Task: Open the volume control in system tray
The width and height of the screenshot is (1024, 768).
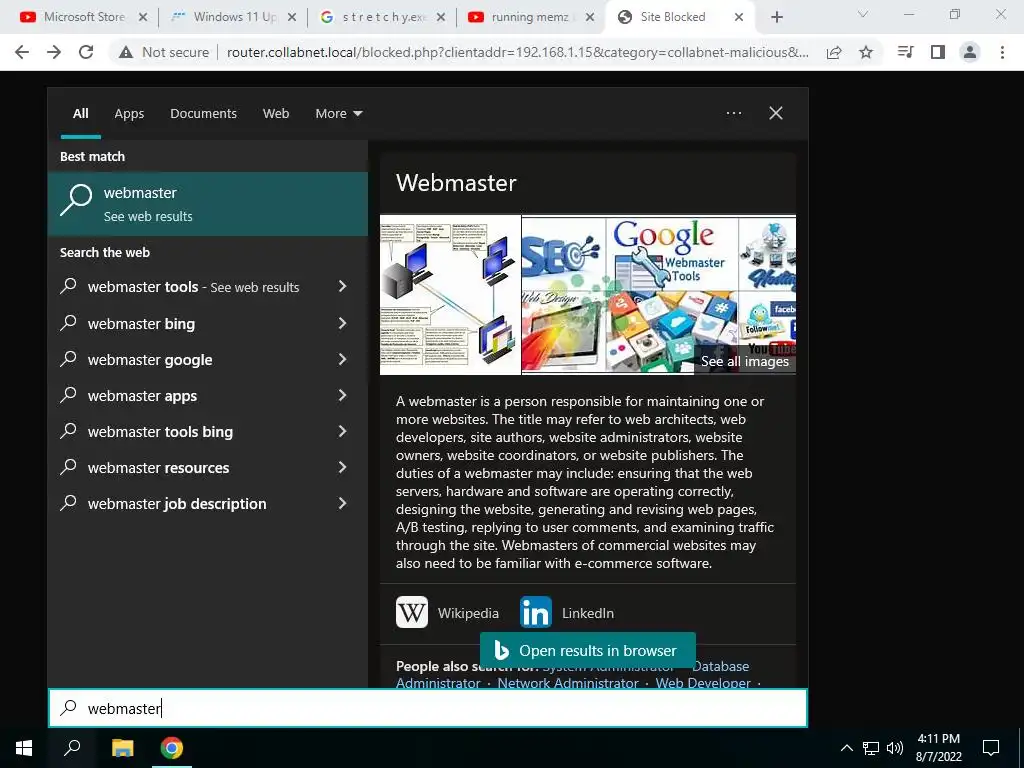Action: [x=895, y=748]
